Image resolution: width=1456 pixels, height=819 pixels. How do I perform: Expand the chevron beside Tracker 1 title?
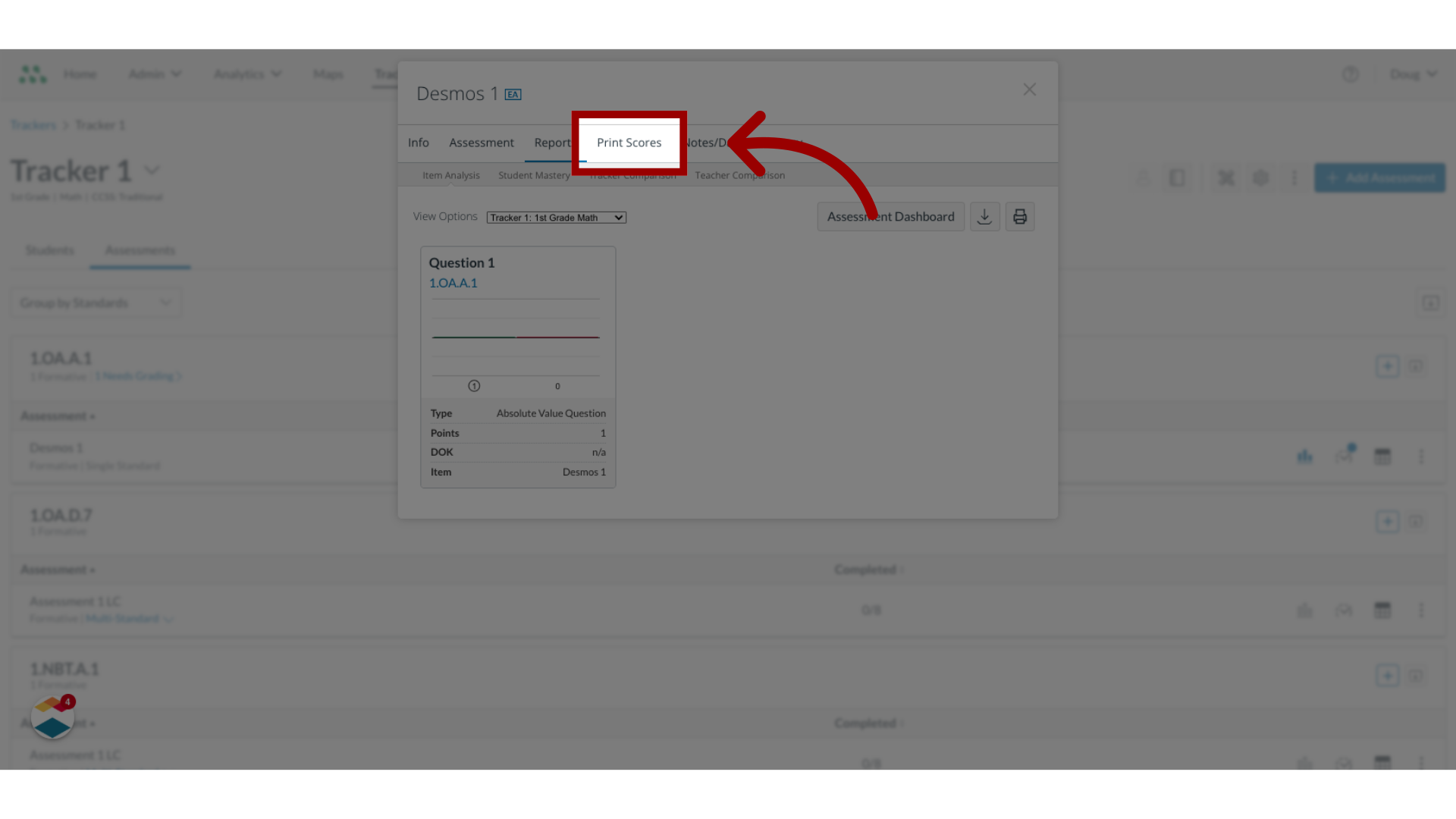point(152,171)
